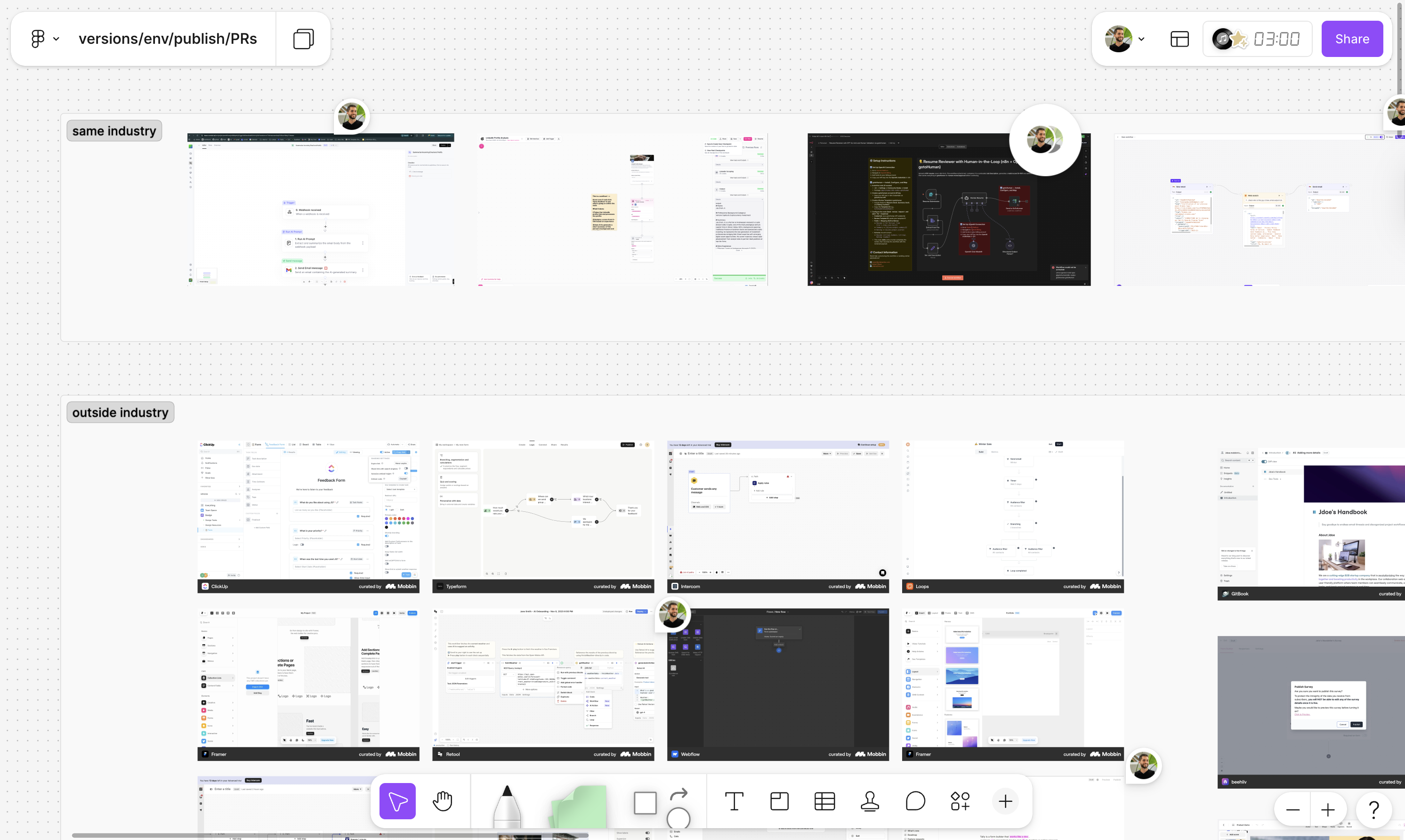The image size is (1405, 840).
Task: Select the ClickUp screenshot thumbnail
Action: (308, 516)
